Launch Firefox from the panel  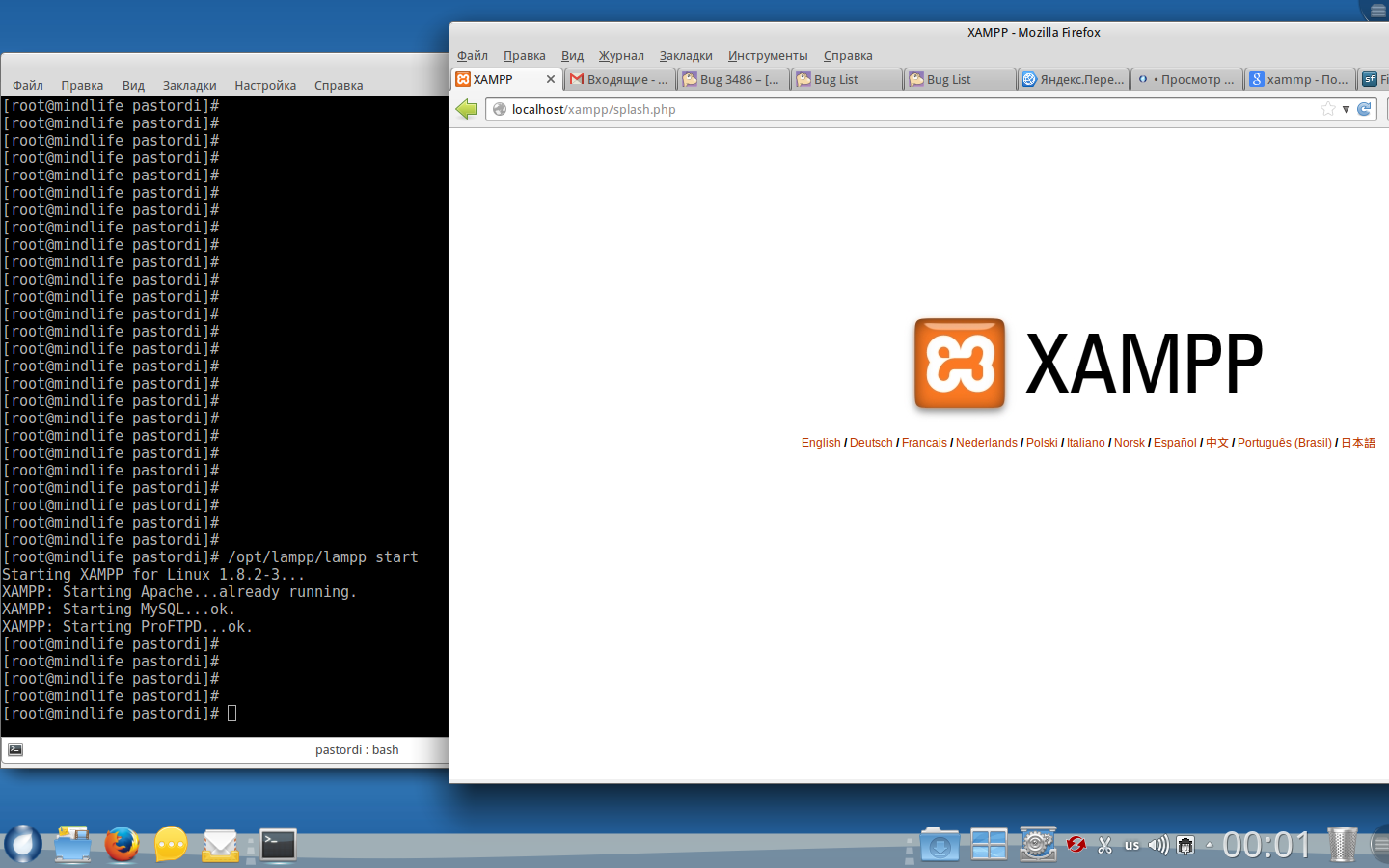[122, 844]
